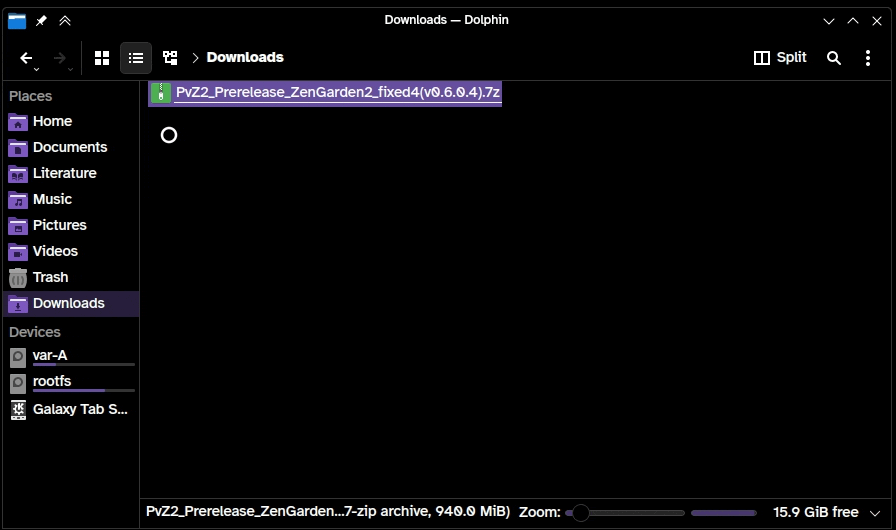Click the 15.9 GiB free text
Viewport: 896px width, 530px height.
click(x=815, y=512)
